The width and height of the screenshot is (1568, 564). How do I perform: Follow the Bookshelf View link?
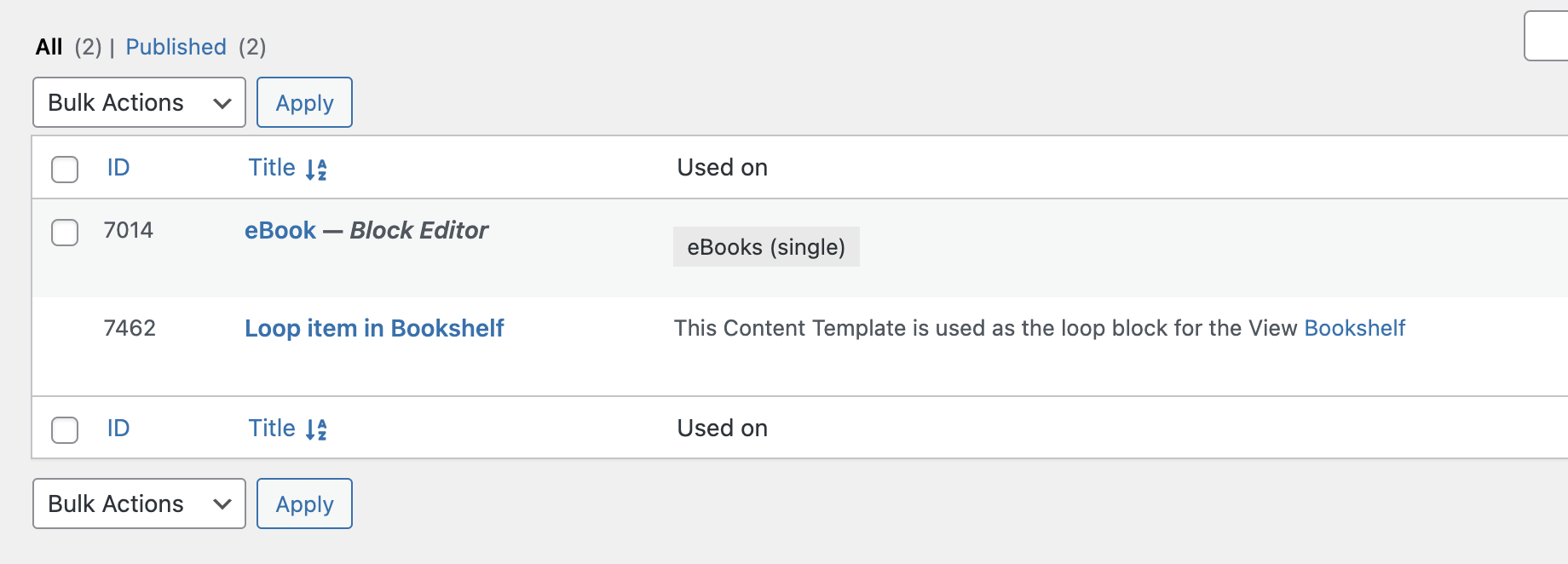[1354, 328]
